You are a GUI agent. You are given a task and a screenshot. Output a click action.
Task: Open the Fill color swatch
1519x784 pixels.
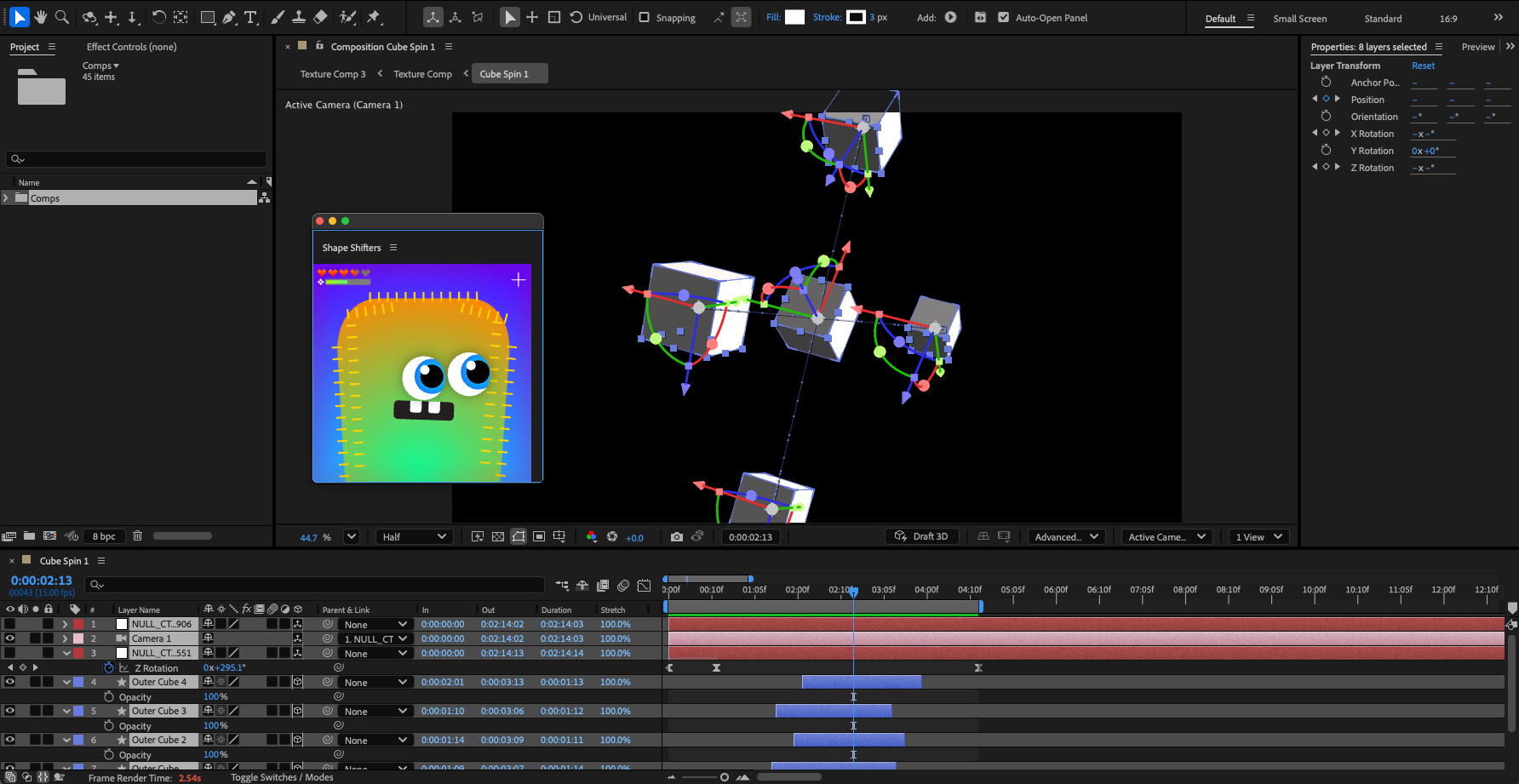click(794, 17)
